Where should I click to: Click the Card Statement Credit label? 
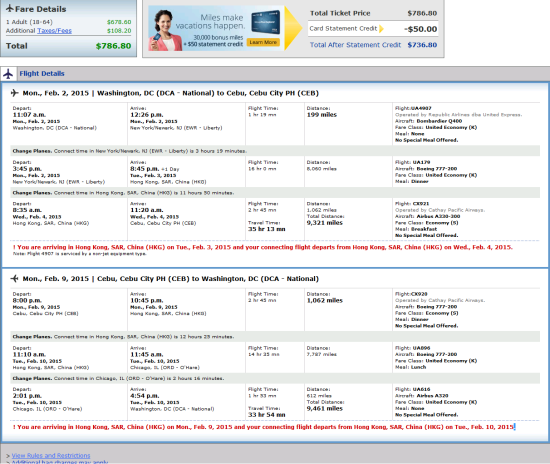click(x=343, y=28)
